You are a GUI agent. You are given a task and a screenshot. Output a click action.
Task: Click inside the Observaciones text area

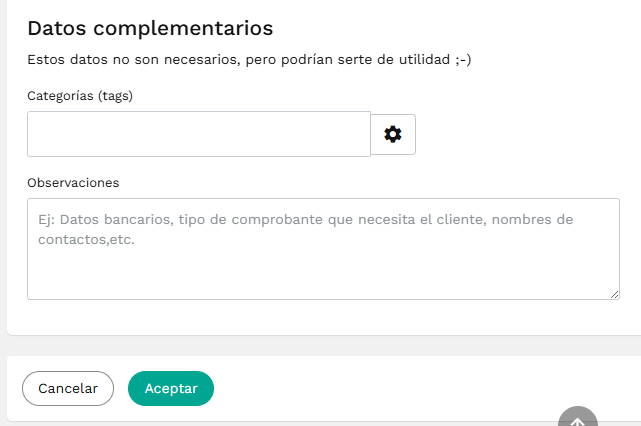[x=323, y=249]
